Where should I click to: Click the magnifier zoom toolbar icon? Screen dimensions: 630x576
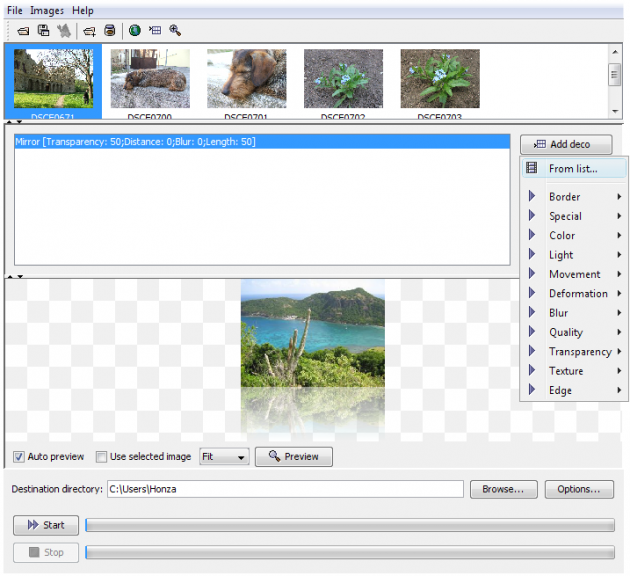[x=175, y=30]
